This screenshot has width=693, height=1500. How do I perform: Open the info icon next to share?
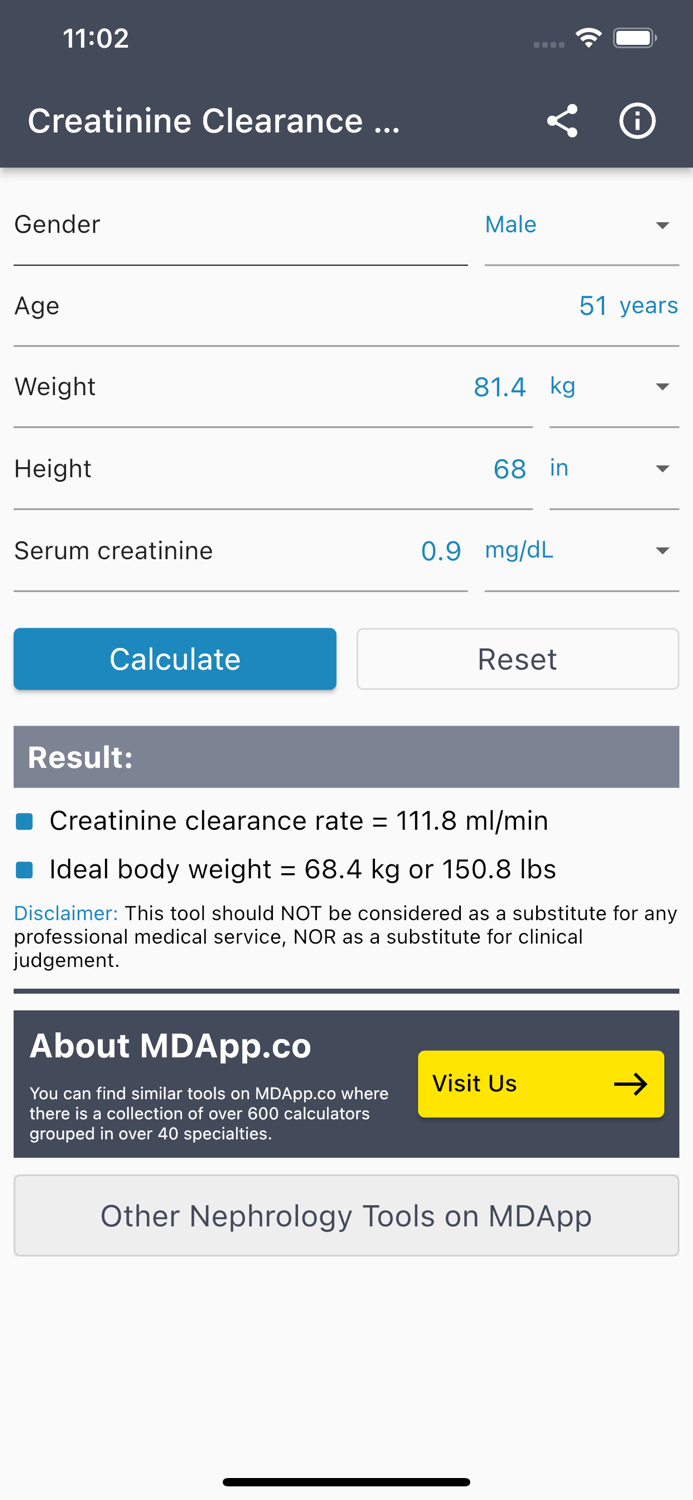click(x=637, y=121)
